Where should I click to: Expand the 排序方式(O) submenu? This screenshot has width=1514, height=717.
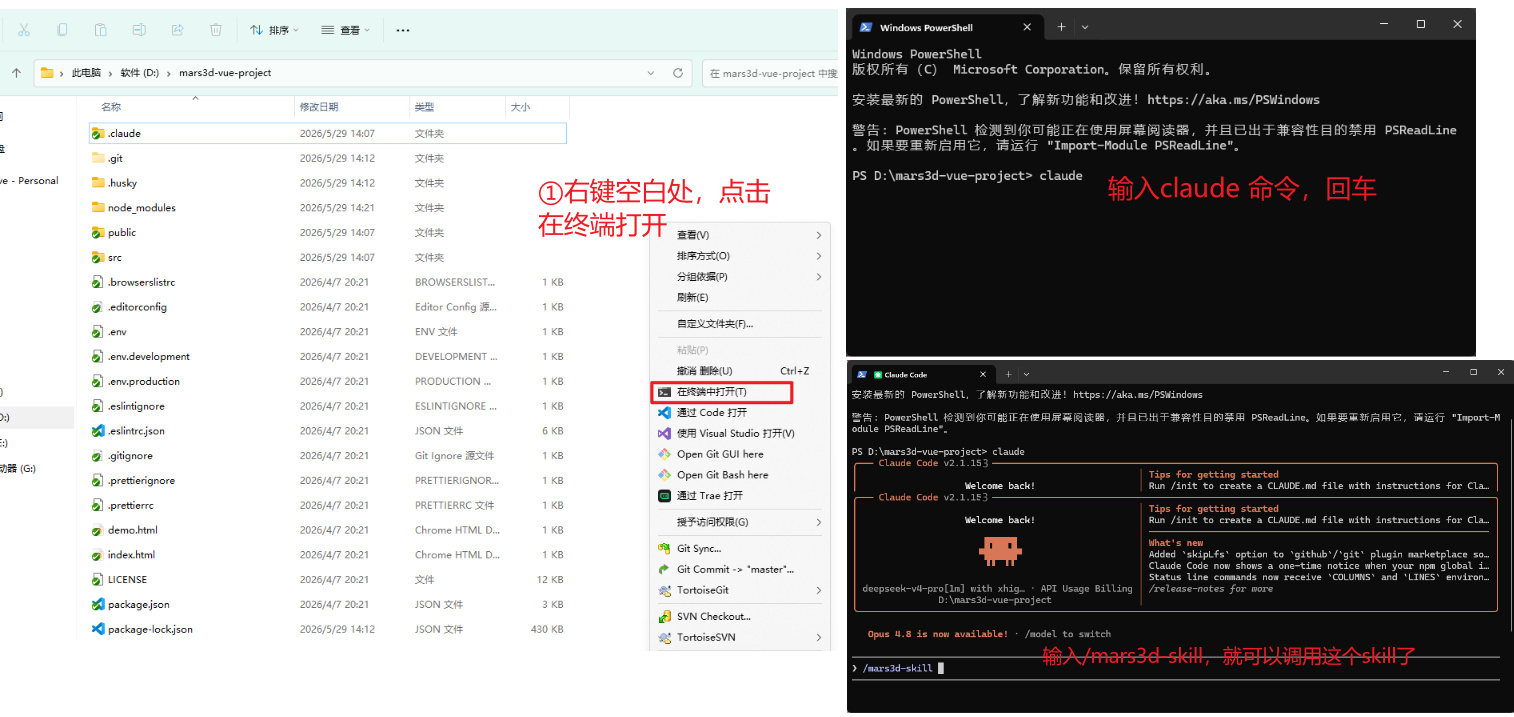point(818,256)
